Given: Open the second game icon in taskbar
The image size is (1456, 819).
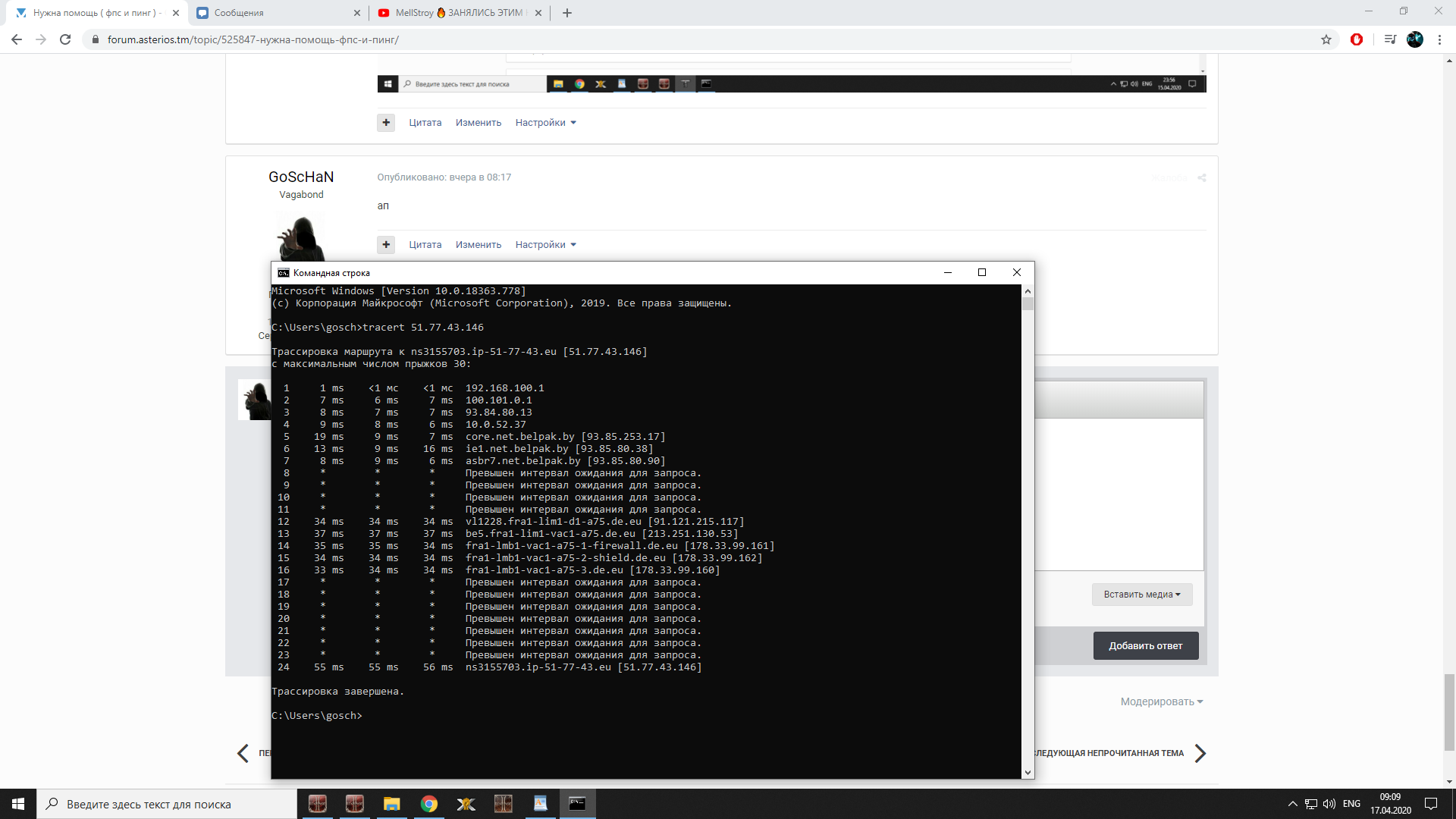Looking at the screenshot, I should point(354,804).
